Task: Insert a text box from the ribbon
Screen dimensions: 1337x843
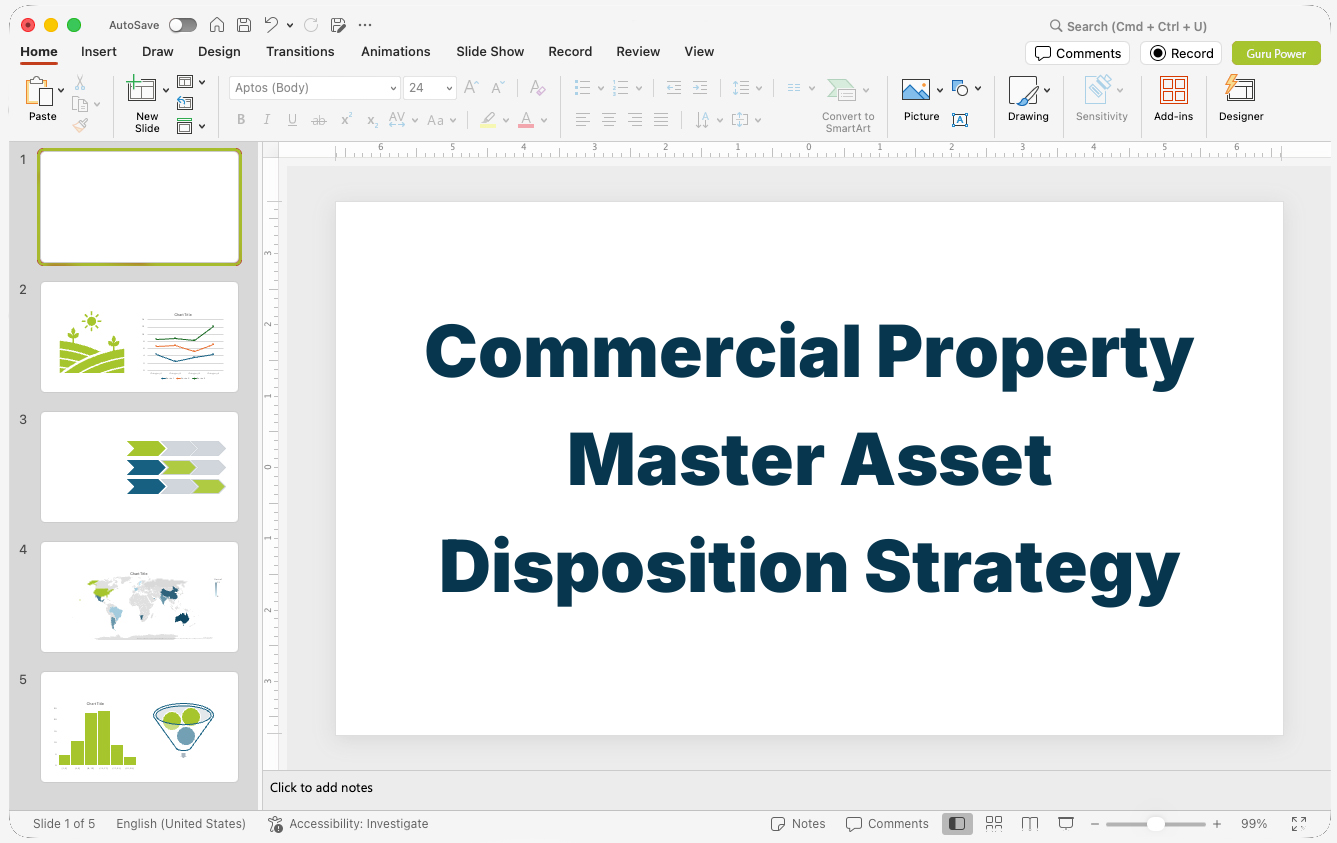Action: [960, 120]
